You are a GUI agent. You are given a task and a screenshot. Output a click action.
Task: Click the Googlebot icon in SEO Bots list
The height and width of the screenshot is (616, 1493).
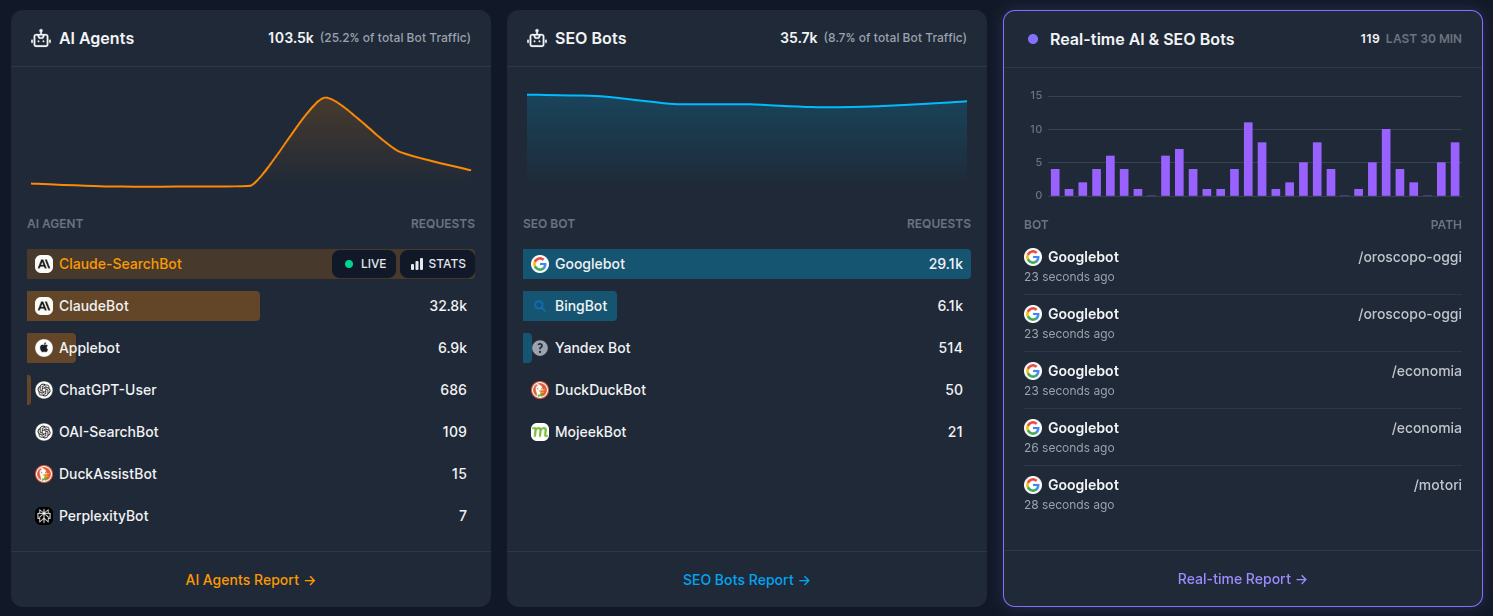coord(540,264)
